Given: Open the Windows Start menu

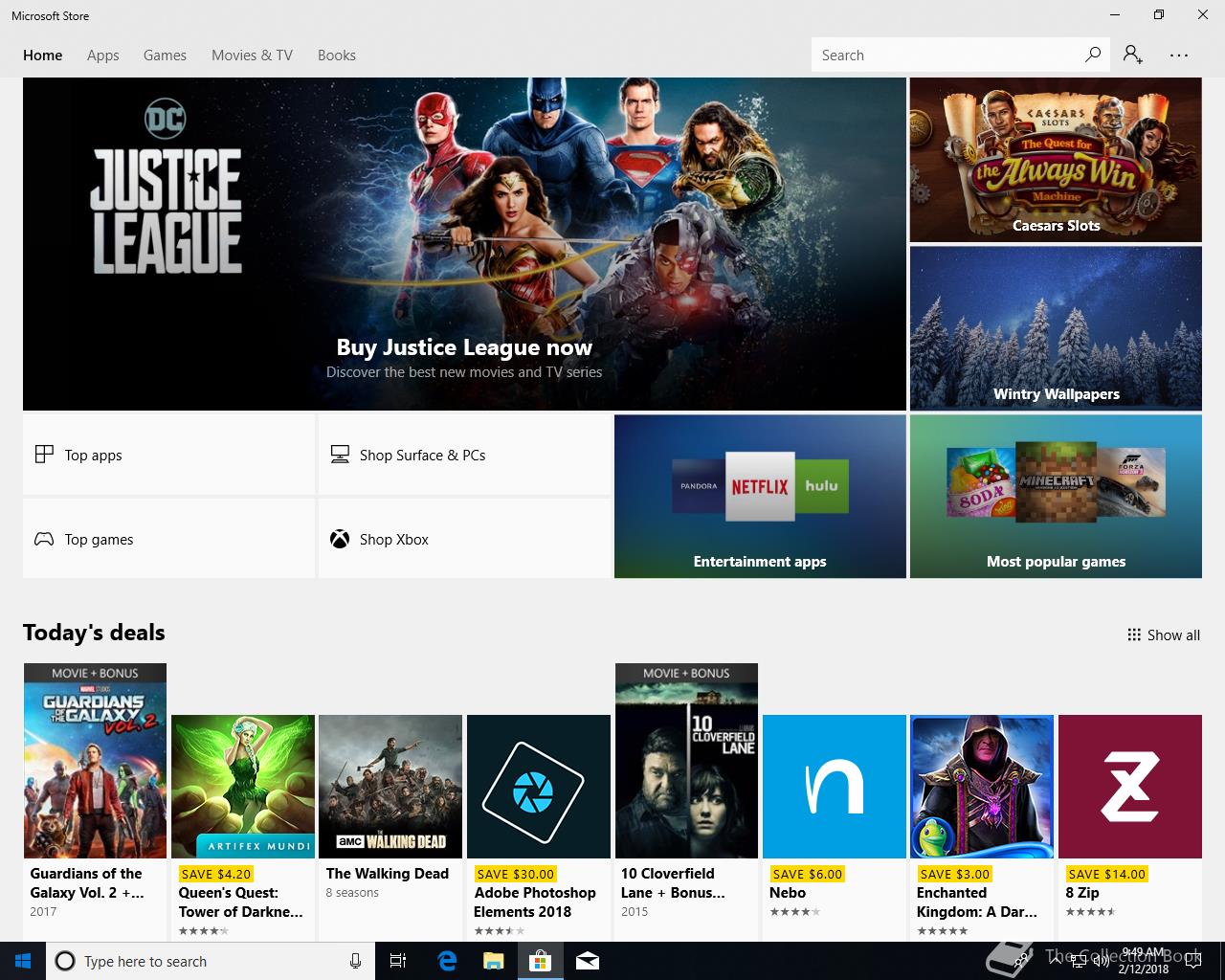Looking at the screenshot, I should coord(23,961).
